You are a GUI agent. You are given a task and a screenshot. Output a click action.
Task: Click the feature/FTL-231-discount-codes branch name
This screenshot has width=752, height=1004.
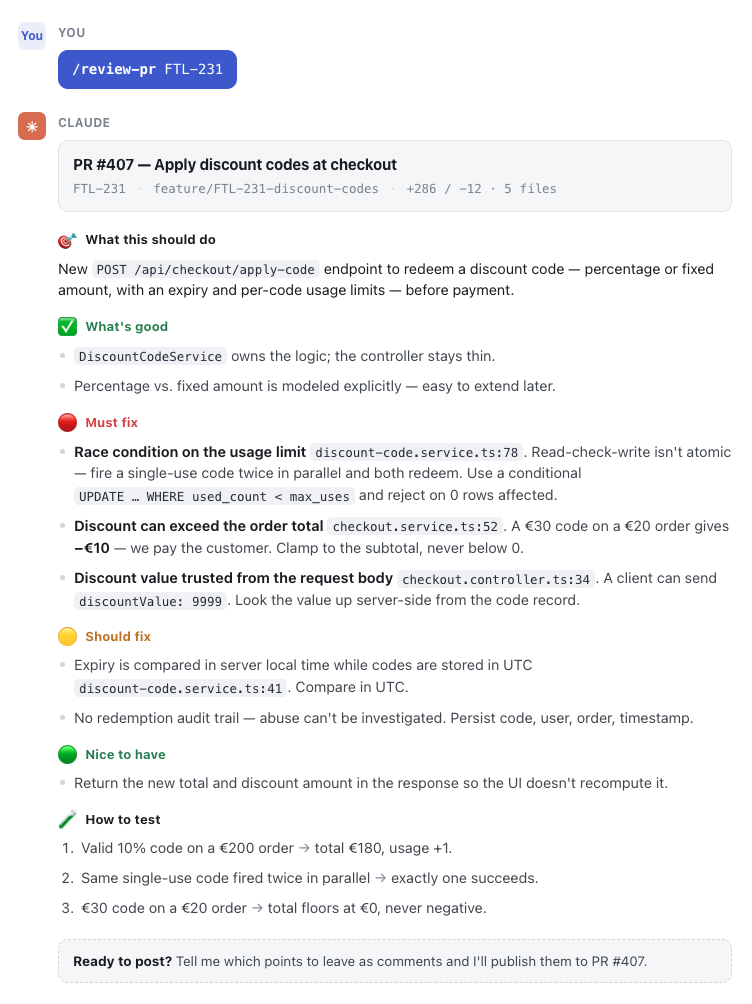click(266, 189)
